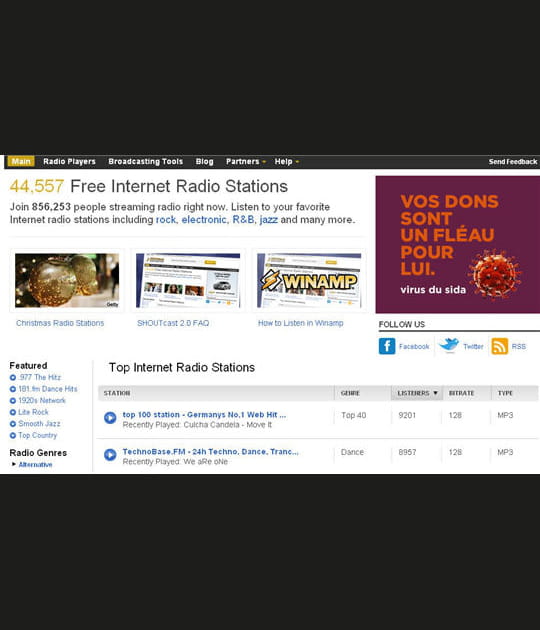Open 181.fm Dance Hits featured station
This screenshot has height=630, width=540.
(x=48, y=389)
